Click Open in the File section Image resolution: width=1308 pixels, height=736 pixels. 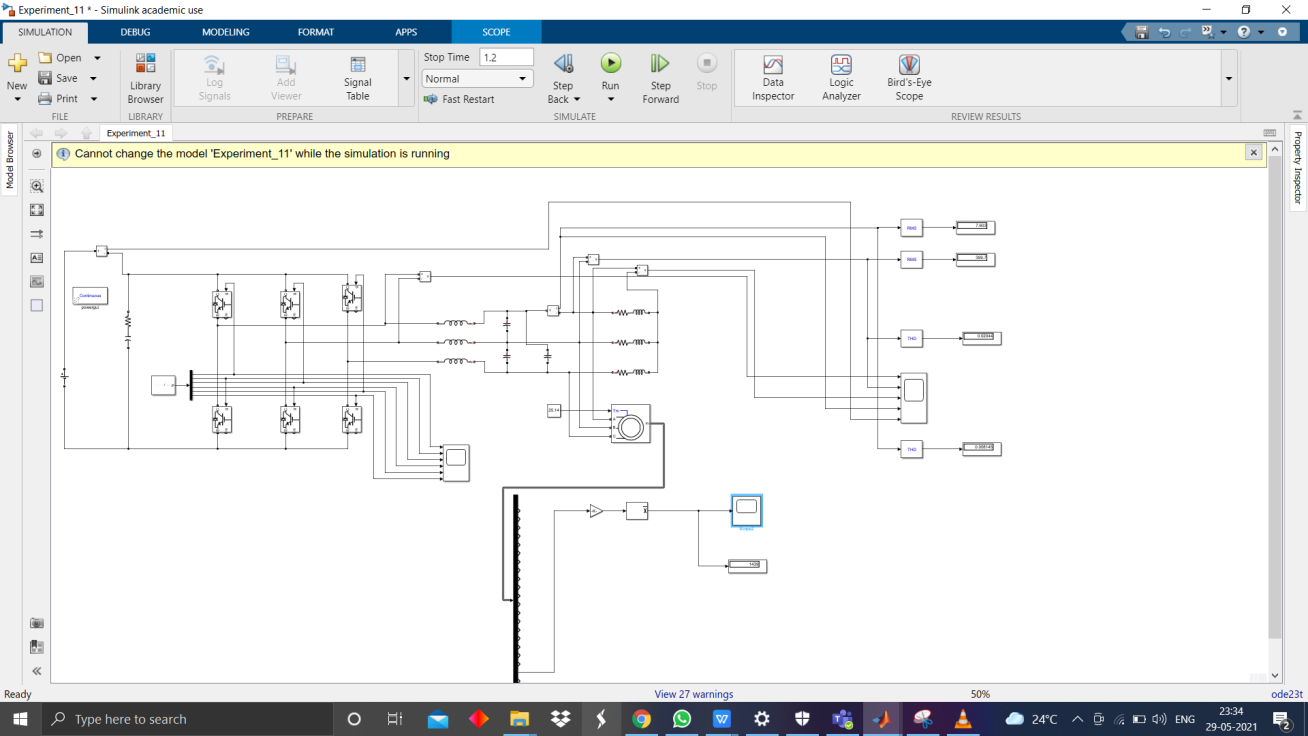(x=61, y=58)
